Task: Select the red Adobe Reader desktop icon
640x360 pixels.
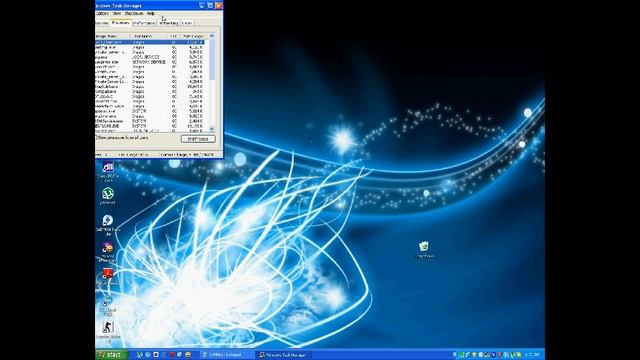Action: tap(108, 276)
